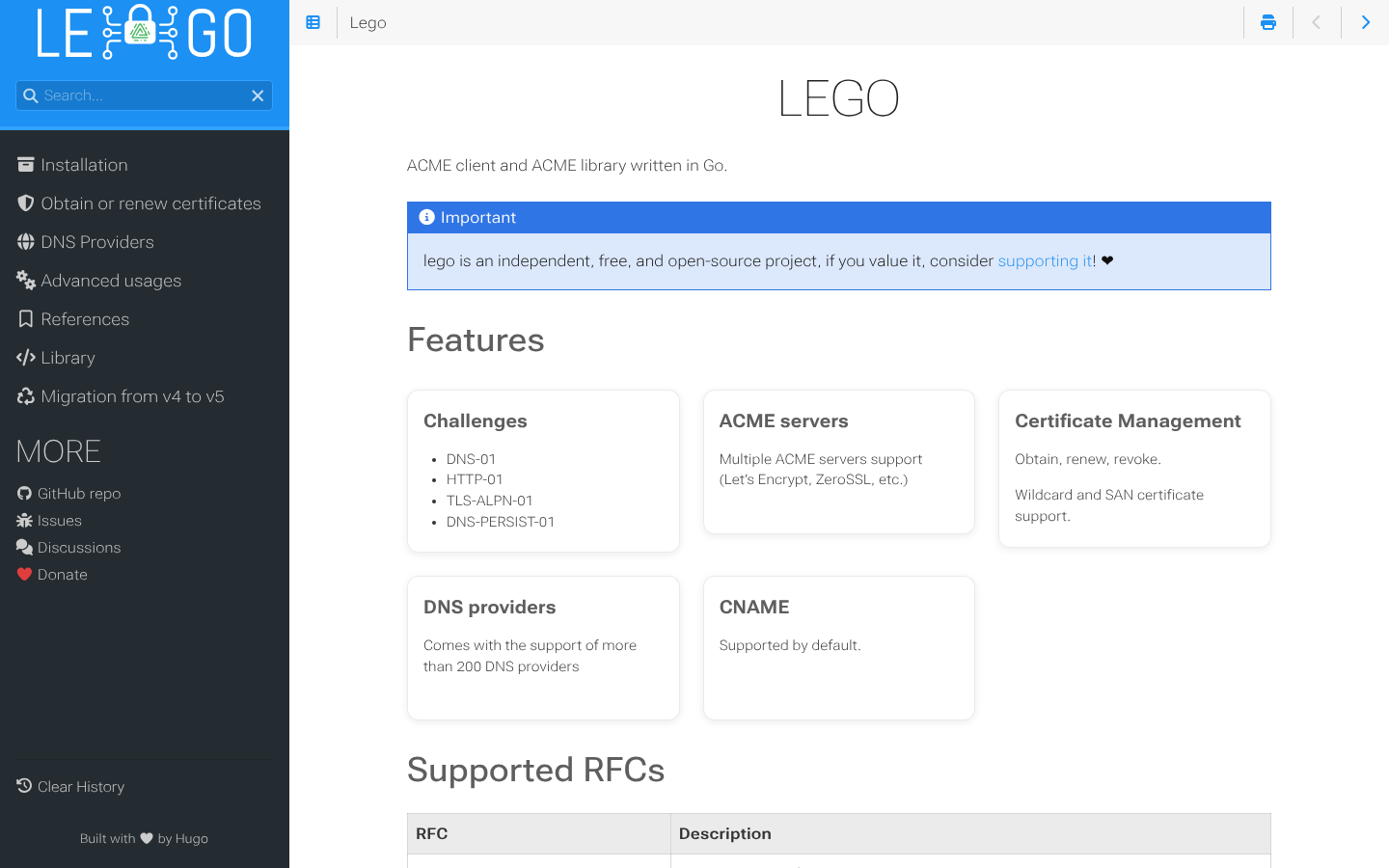
Task: Click Clear History in the sidebar
Action: [x=81, y=787]
